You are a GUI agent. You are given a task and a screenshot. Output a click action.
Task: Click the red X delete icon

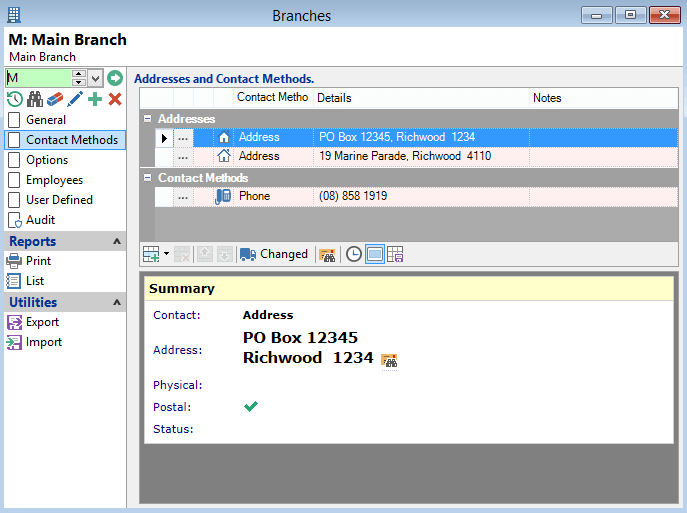point(115,99)
